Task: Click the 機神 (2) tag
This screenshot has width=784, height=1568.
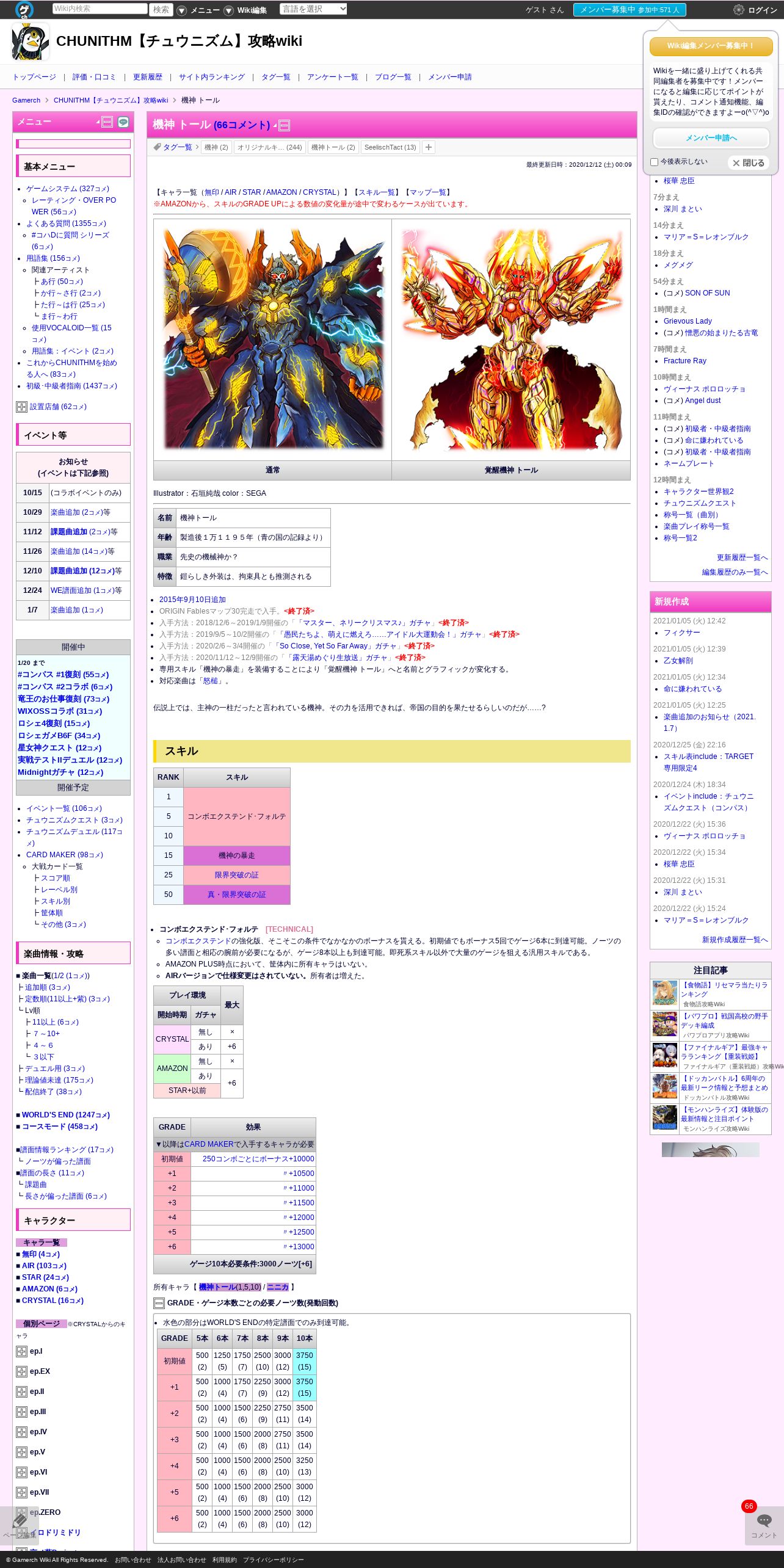Action: point(216,147)
